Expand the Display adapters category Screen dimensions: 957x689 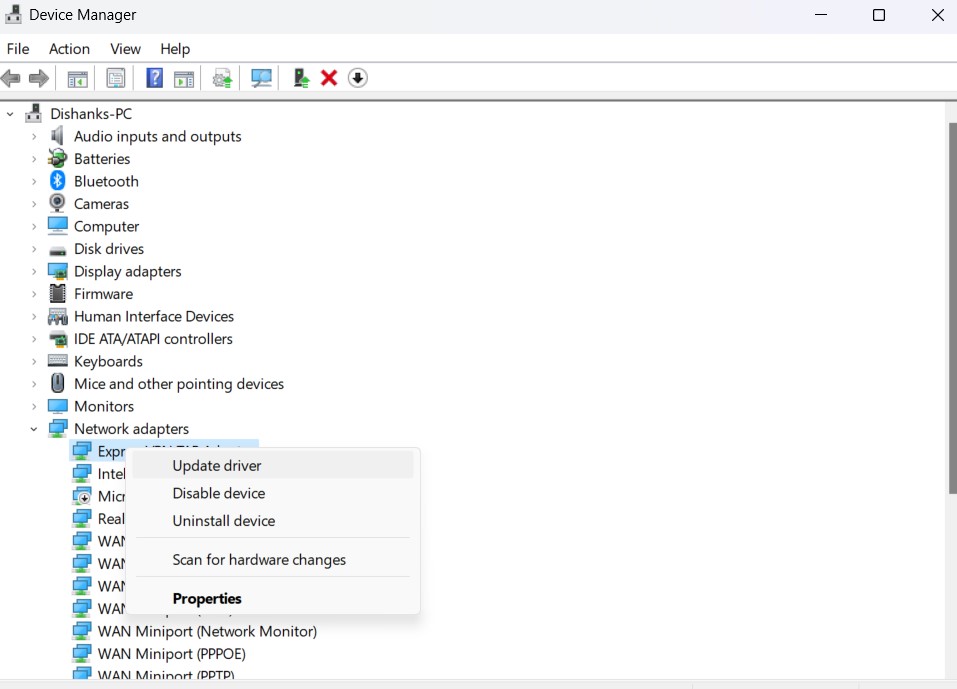click(x=34, y=271)
